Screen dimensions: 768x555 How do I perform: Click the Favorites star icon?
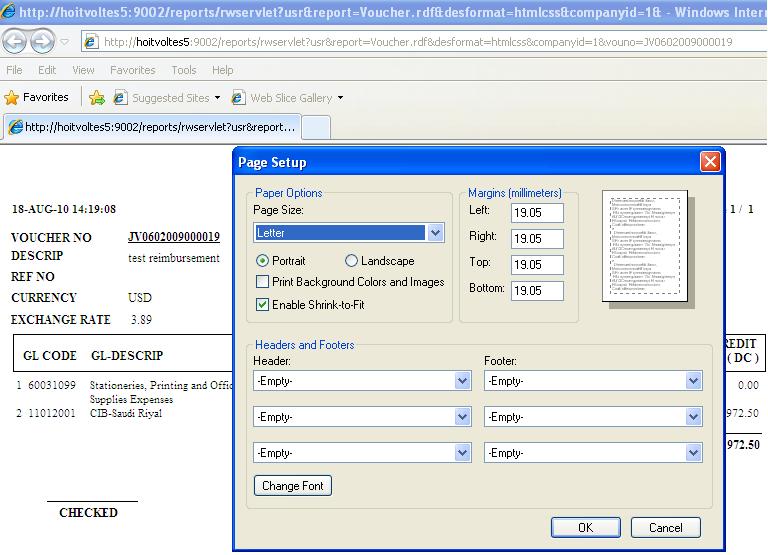(12, 97)
